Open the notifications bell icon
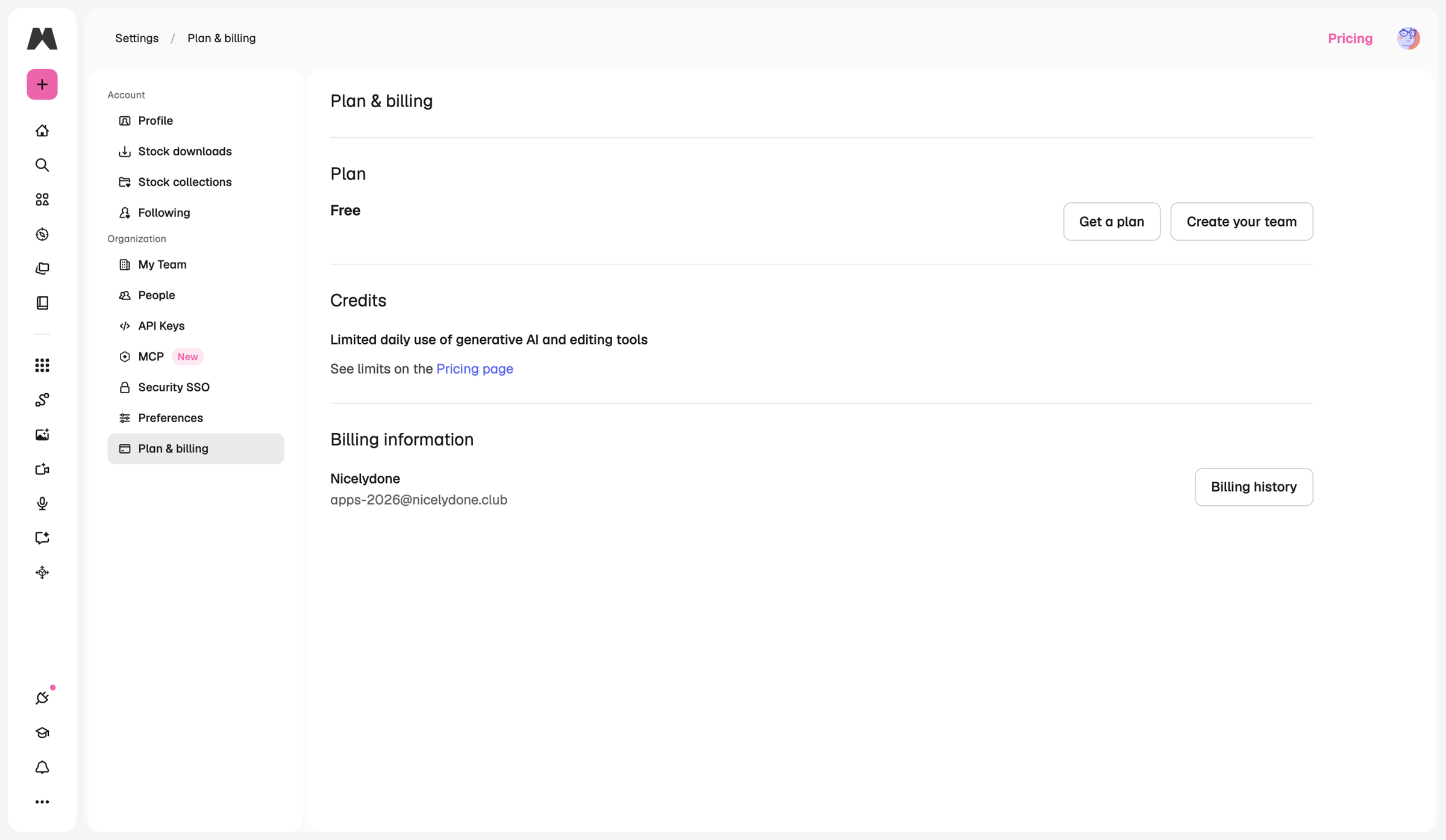This screenshot has height=840, width=1446. point(42,767)
